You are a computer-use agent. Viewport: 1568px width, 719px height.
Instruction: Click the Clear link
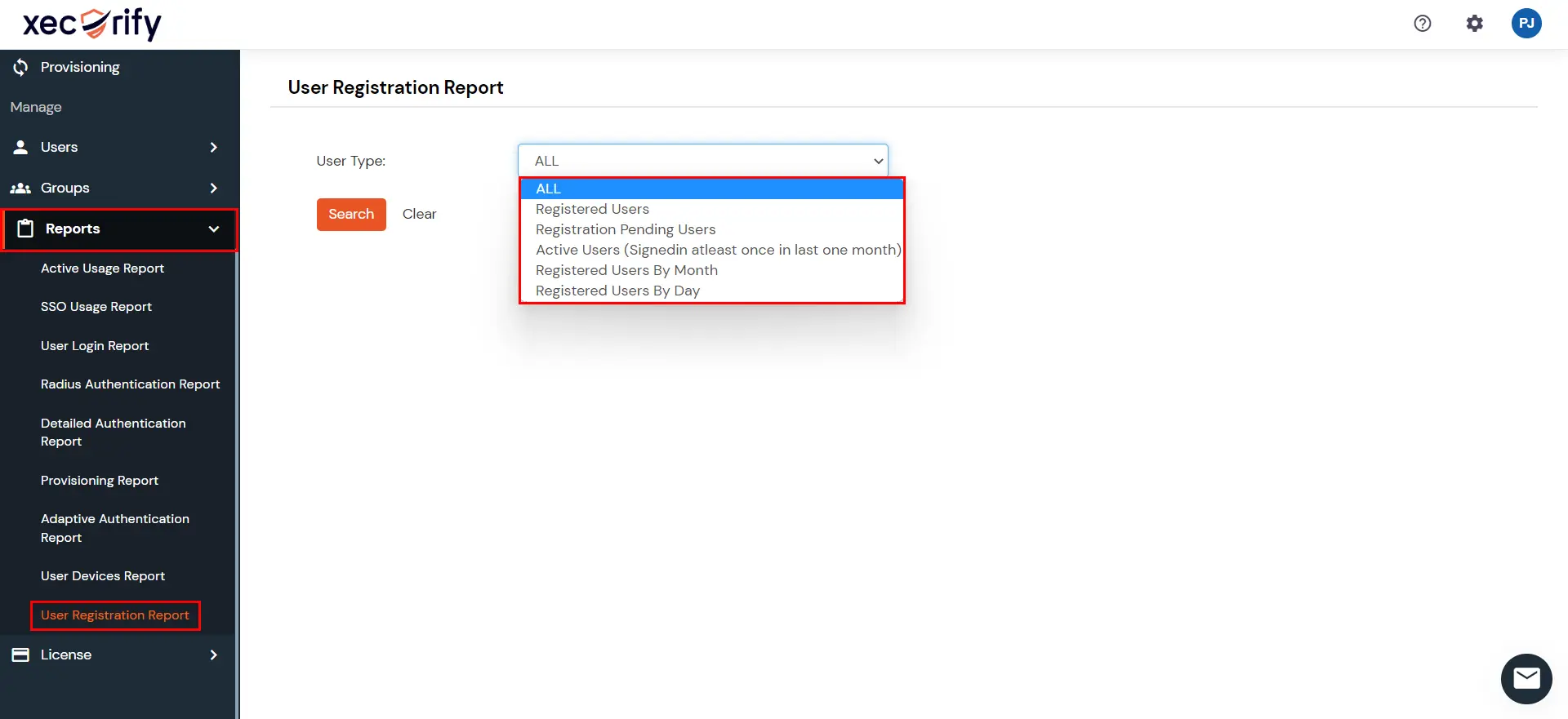point(419,214)
